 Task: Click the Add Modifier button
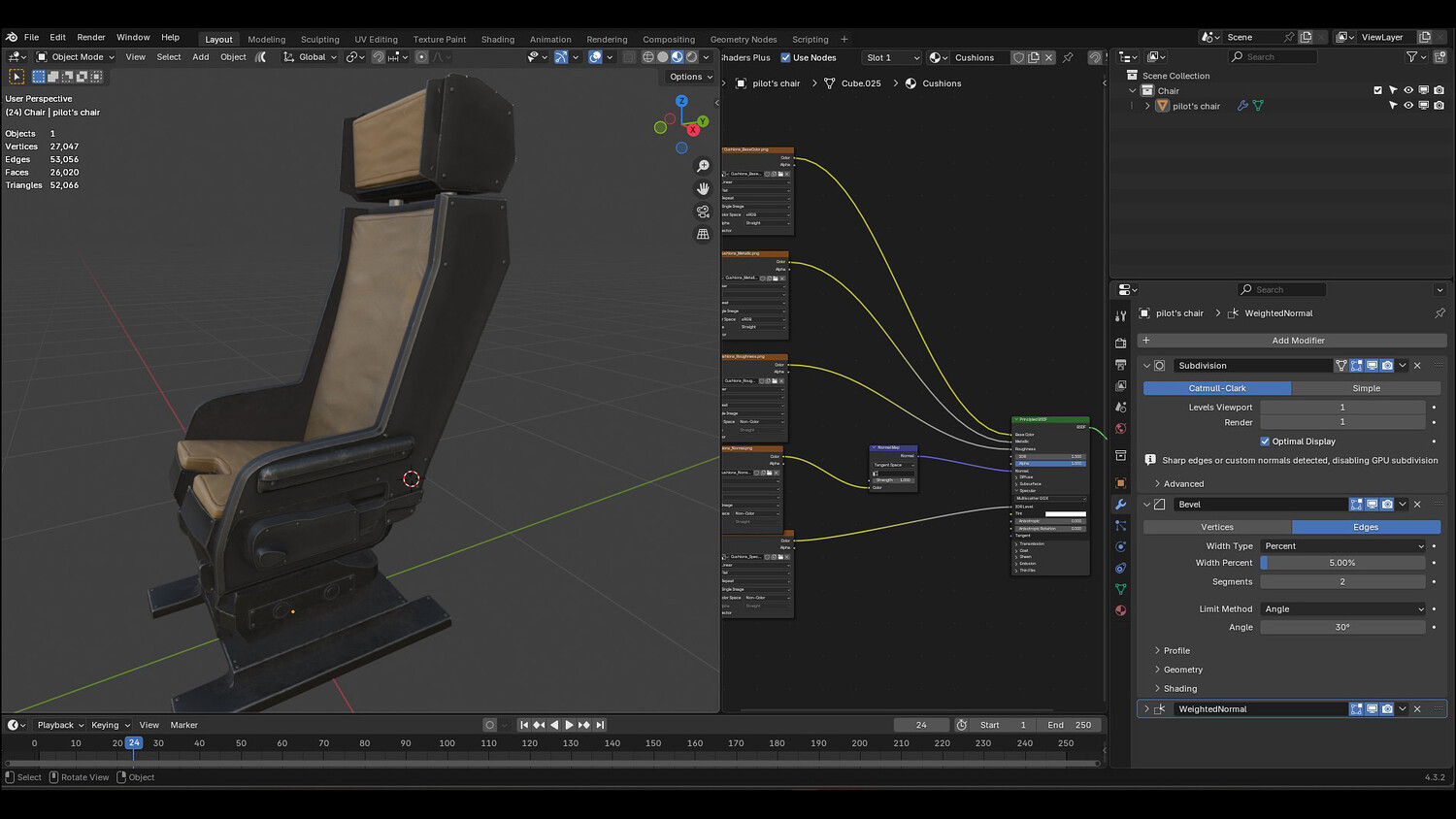click(1297, 341)
